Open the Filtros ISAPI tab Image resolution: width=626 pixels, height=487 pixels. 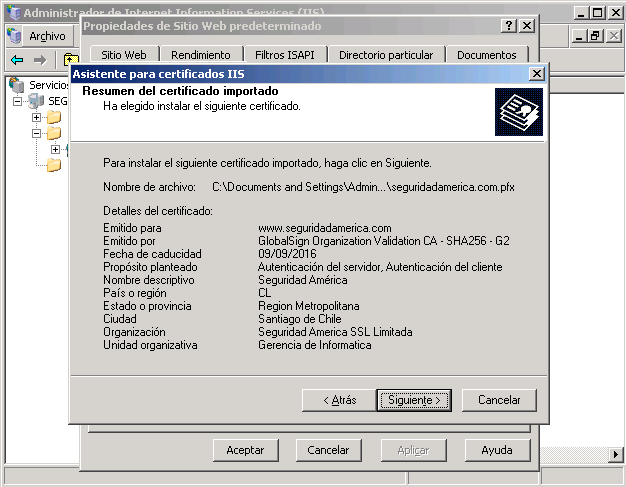284,55
